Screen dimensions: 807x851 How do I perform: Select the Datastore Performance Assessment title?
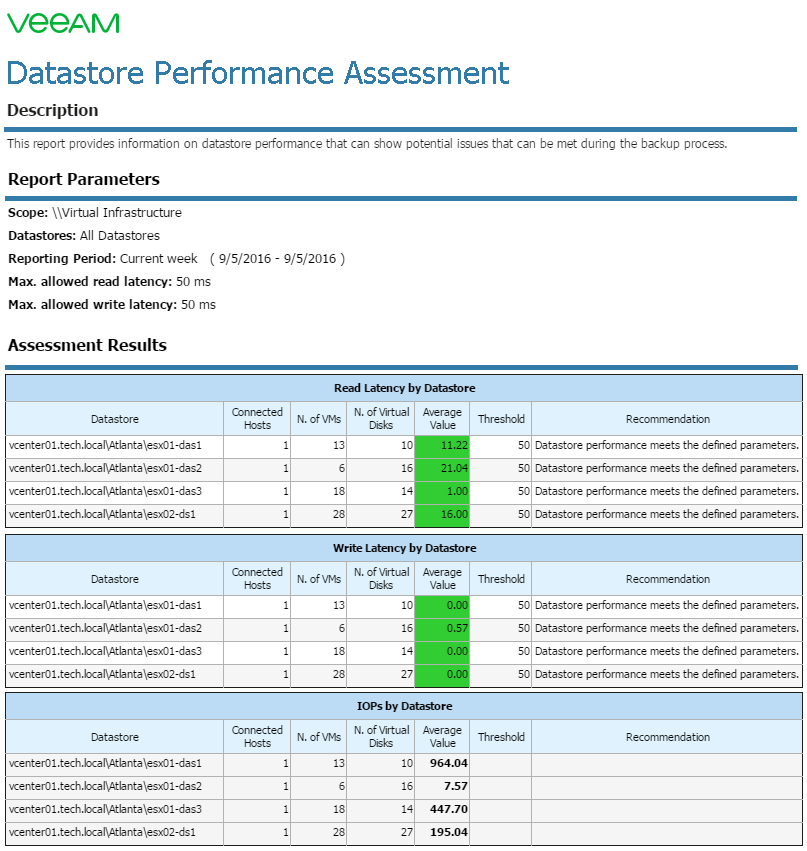258,73
